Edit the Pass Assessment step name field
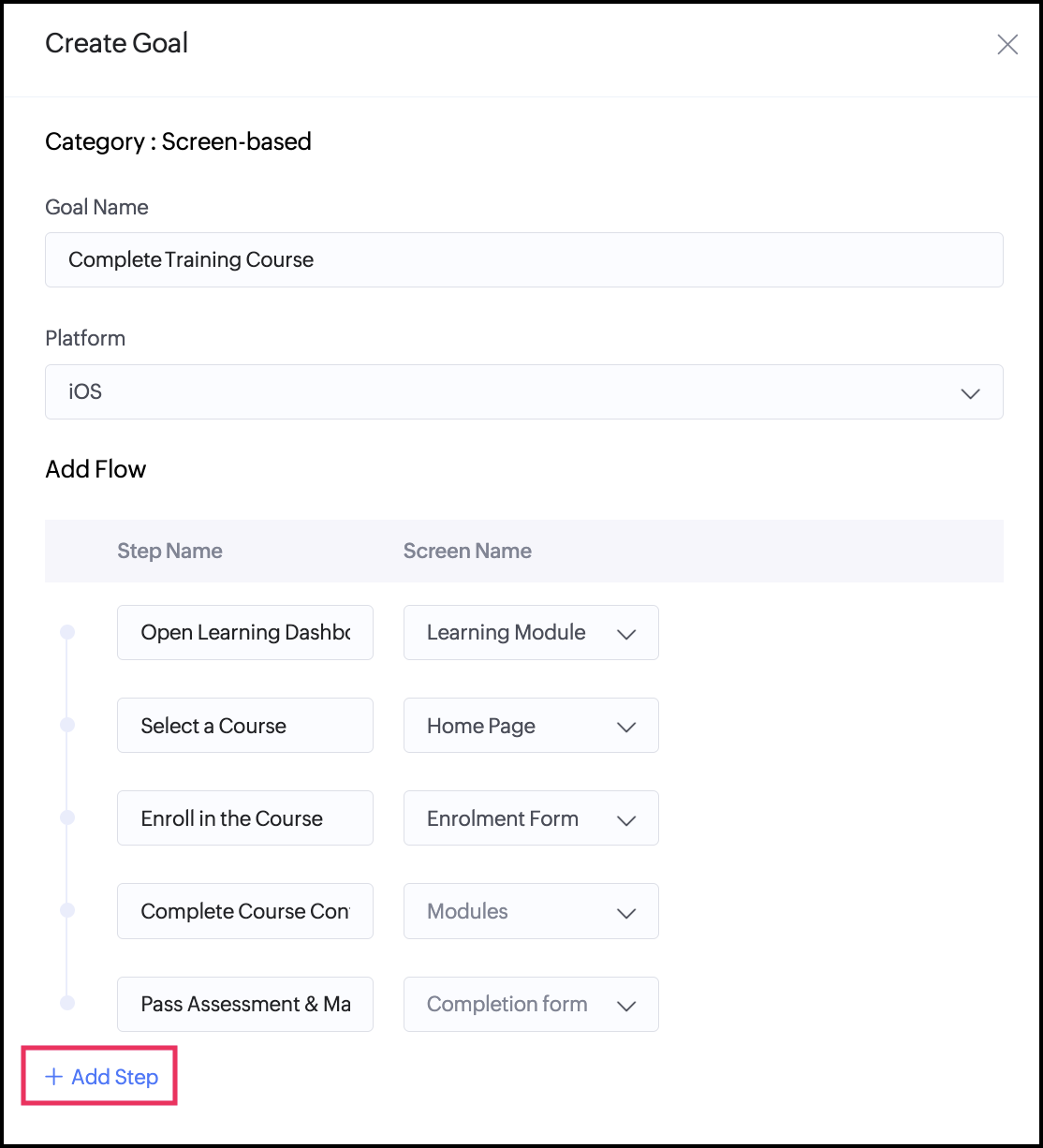The height and width of the screenshot is (1148, 1043). point(244,1004)
